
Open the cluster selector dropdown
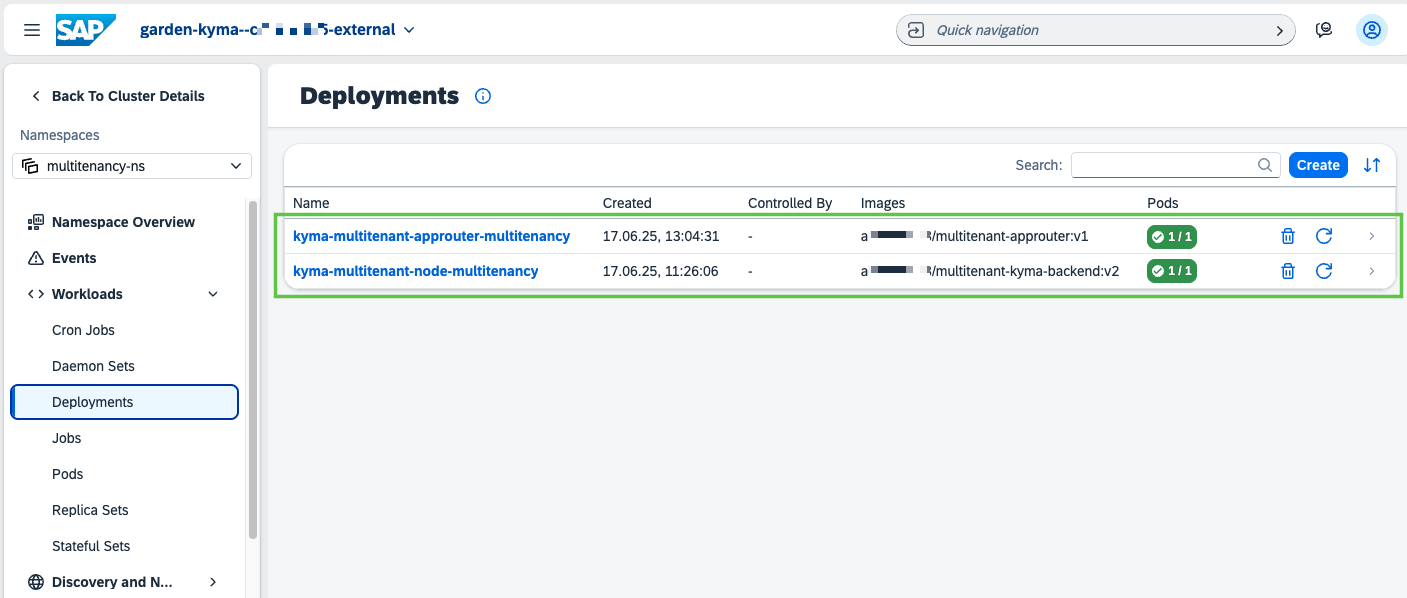278,30
